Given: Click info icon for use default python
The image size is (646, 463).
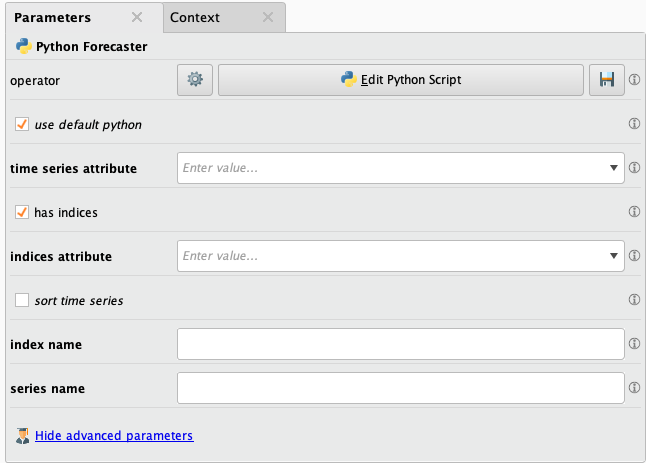Looking at the screenshot, I should coord(634,125).
